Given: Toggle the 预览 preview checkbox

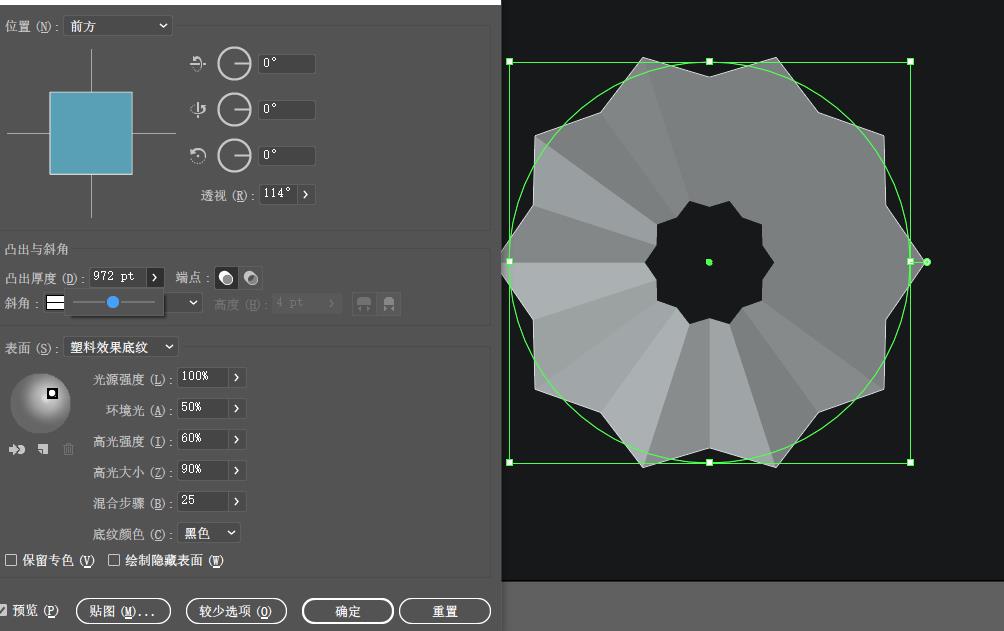Looking at the screenshot, I should (x=3, y=611).
